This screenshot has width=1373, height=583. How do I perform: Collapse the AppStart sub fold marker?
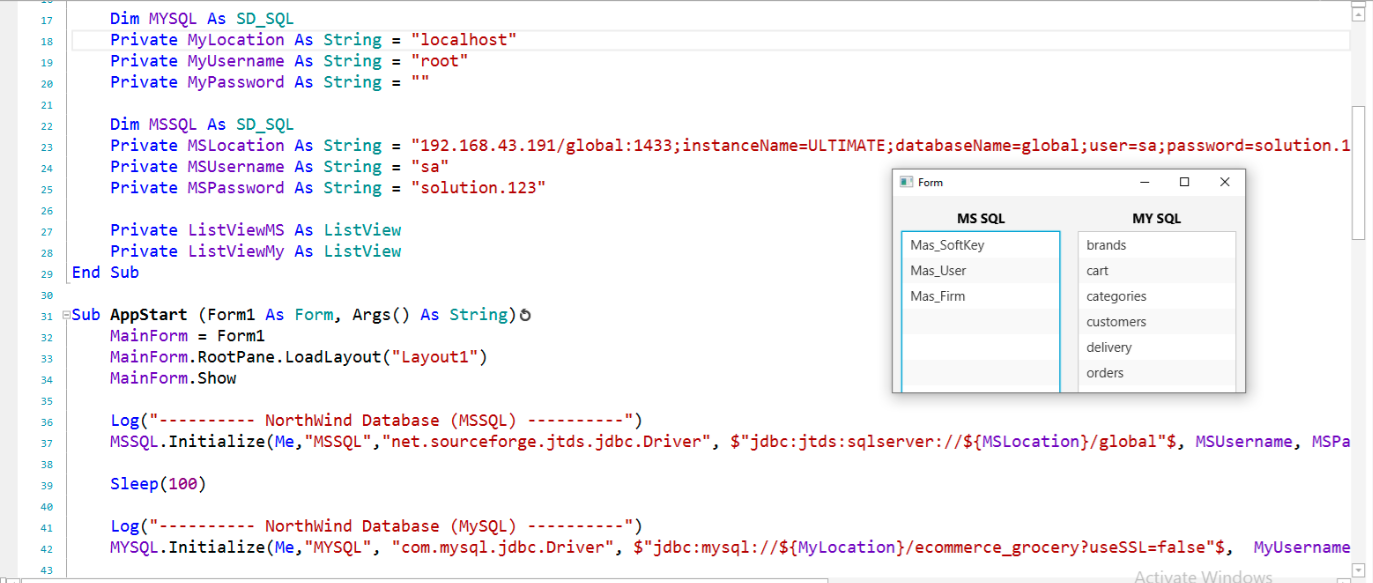click(x=65, y=315)
